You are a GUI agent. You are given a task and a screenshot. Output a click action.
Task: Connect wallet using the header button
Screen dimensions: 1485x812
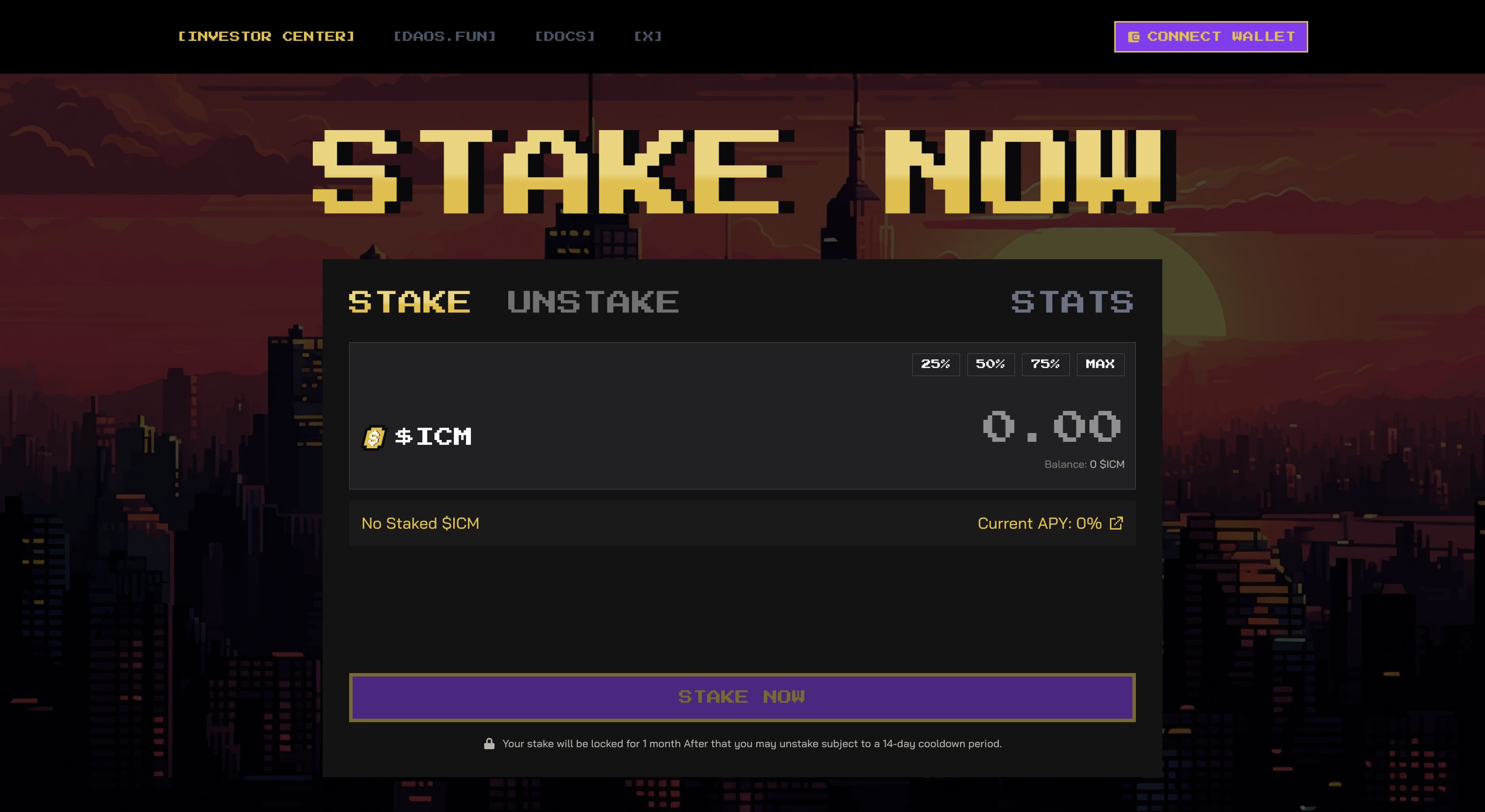(x=1210, y=37)
